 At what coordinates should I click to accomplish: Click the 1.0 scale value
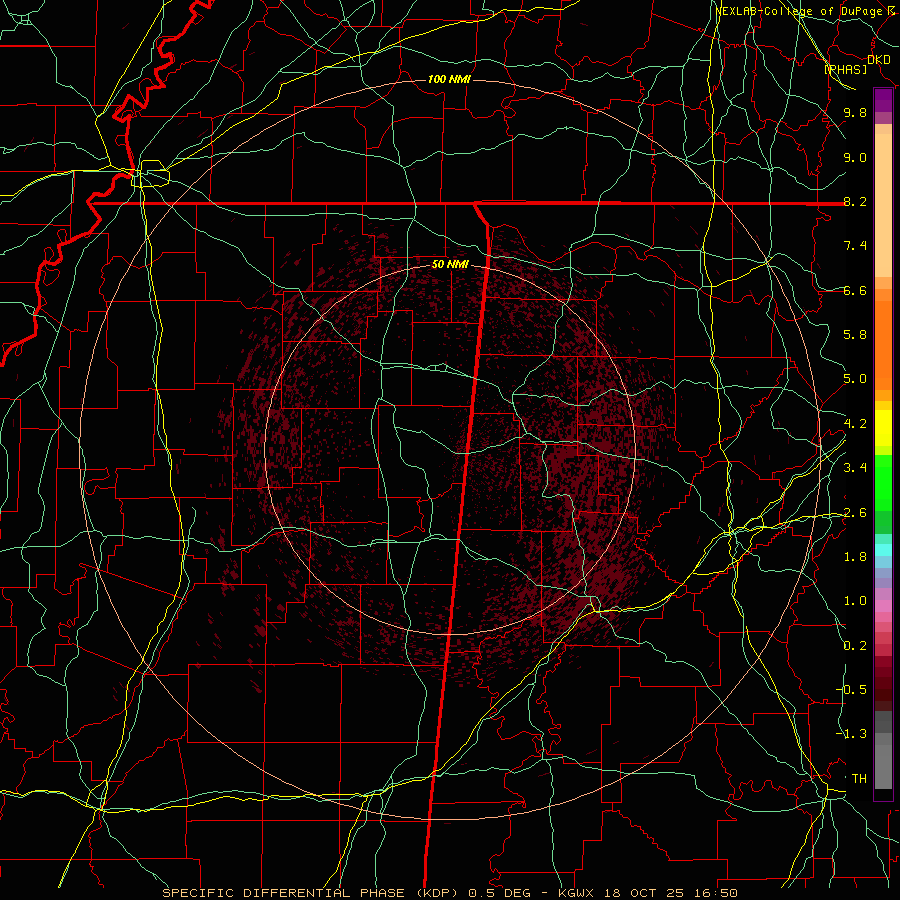click(855, 601)
